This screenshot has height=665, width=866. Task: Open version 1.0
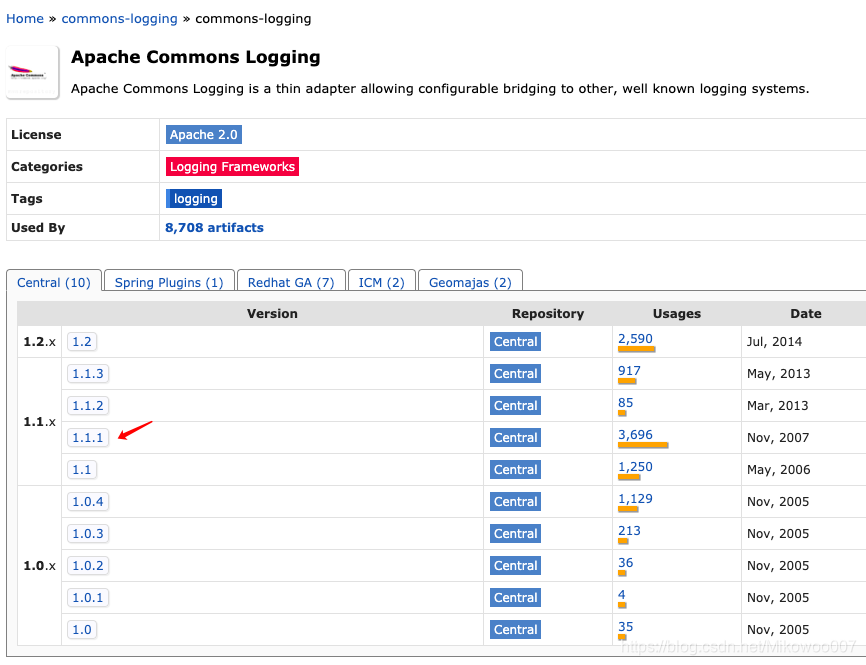click(82, 630)
